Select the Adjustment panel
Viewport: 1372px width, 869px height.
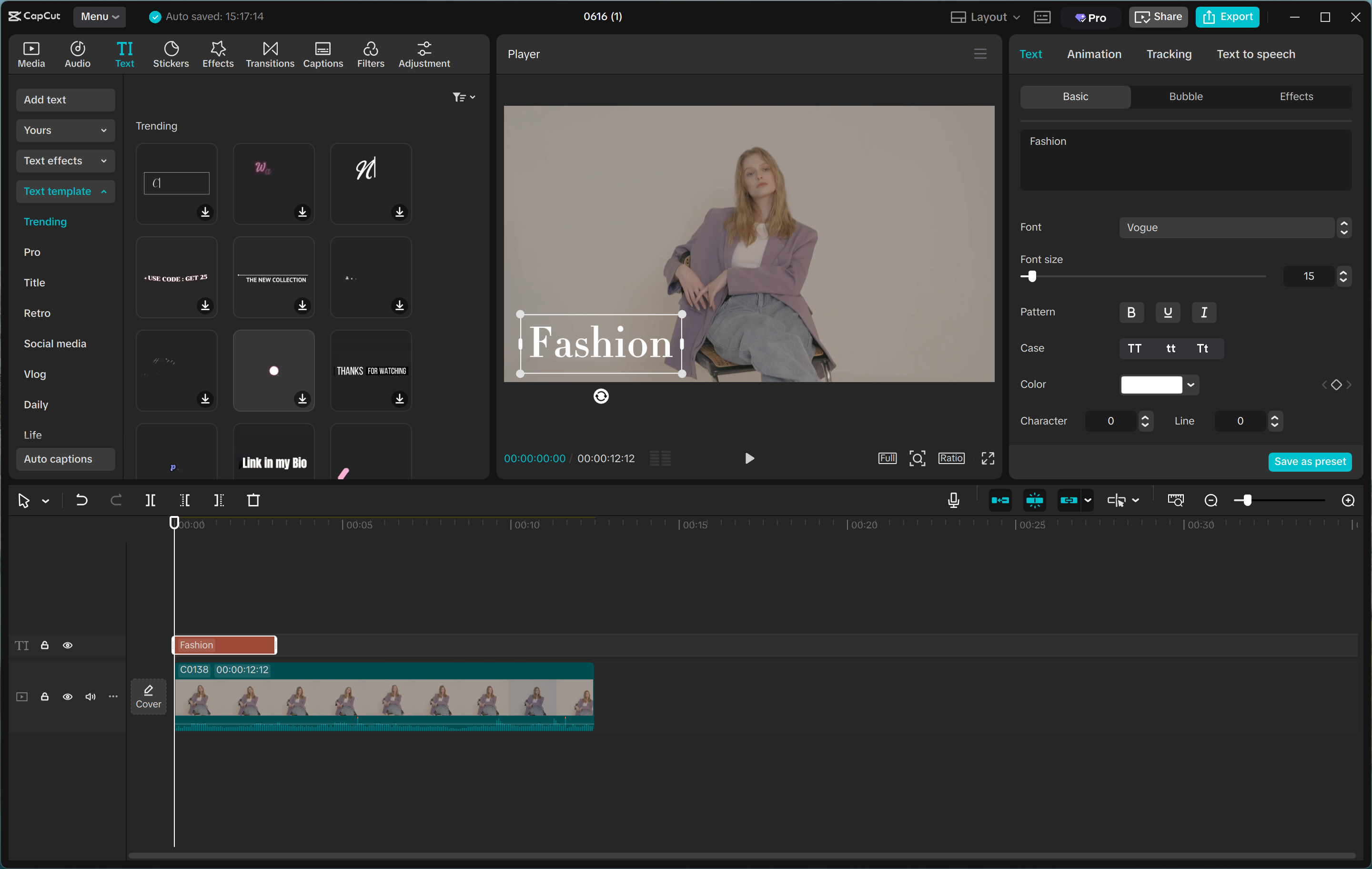click(x=424, y=53)
